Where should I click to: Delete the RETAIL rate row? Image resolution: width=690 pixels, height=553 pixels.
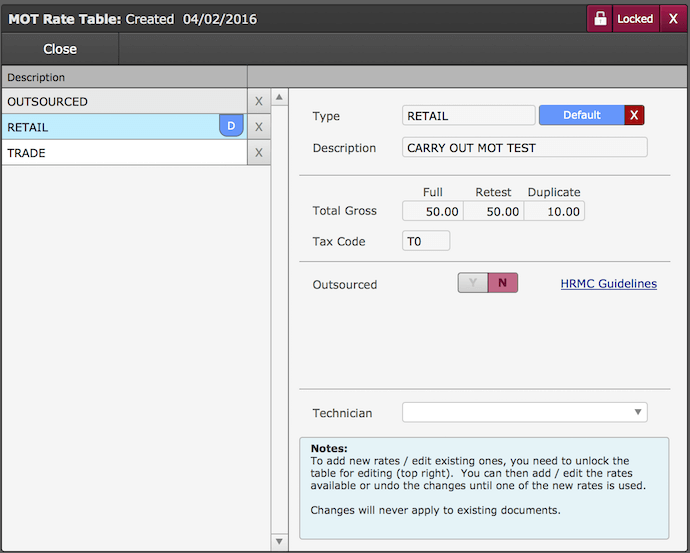(x=258, y=127)
